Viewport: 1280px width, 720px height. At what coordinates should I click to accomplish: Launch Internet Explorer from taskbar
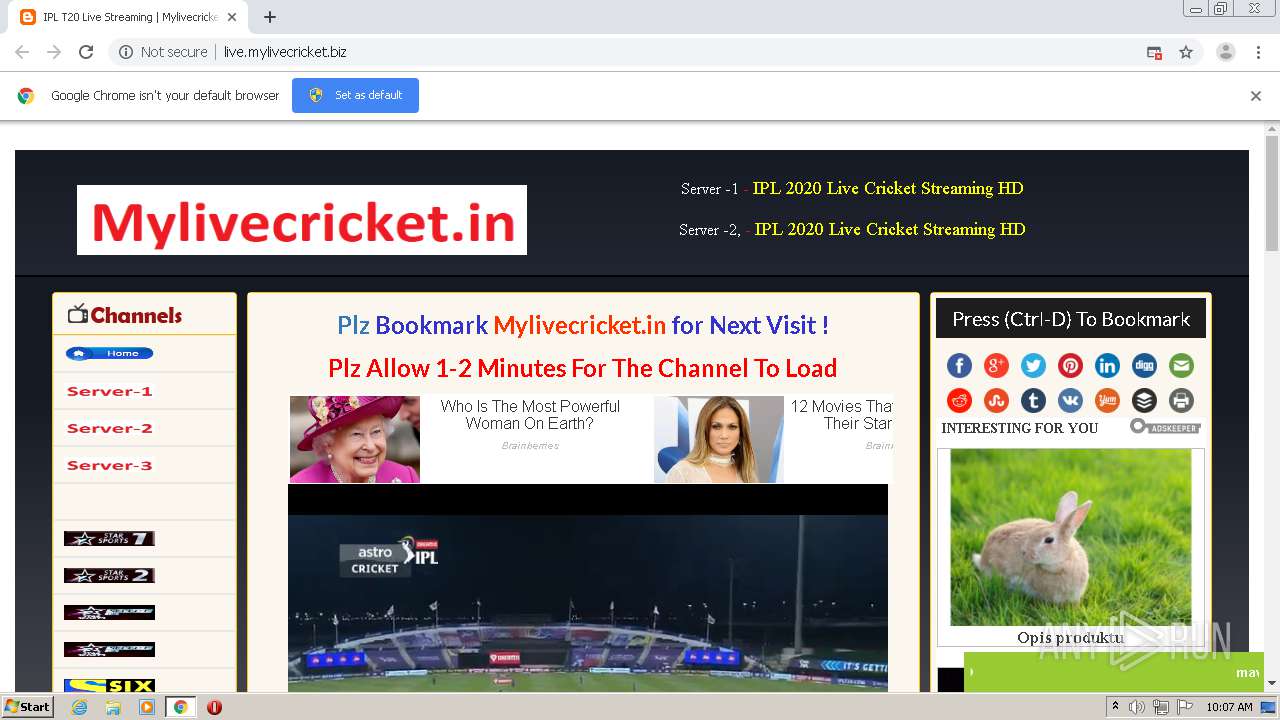(x=80, y=707)
